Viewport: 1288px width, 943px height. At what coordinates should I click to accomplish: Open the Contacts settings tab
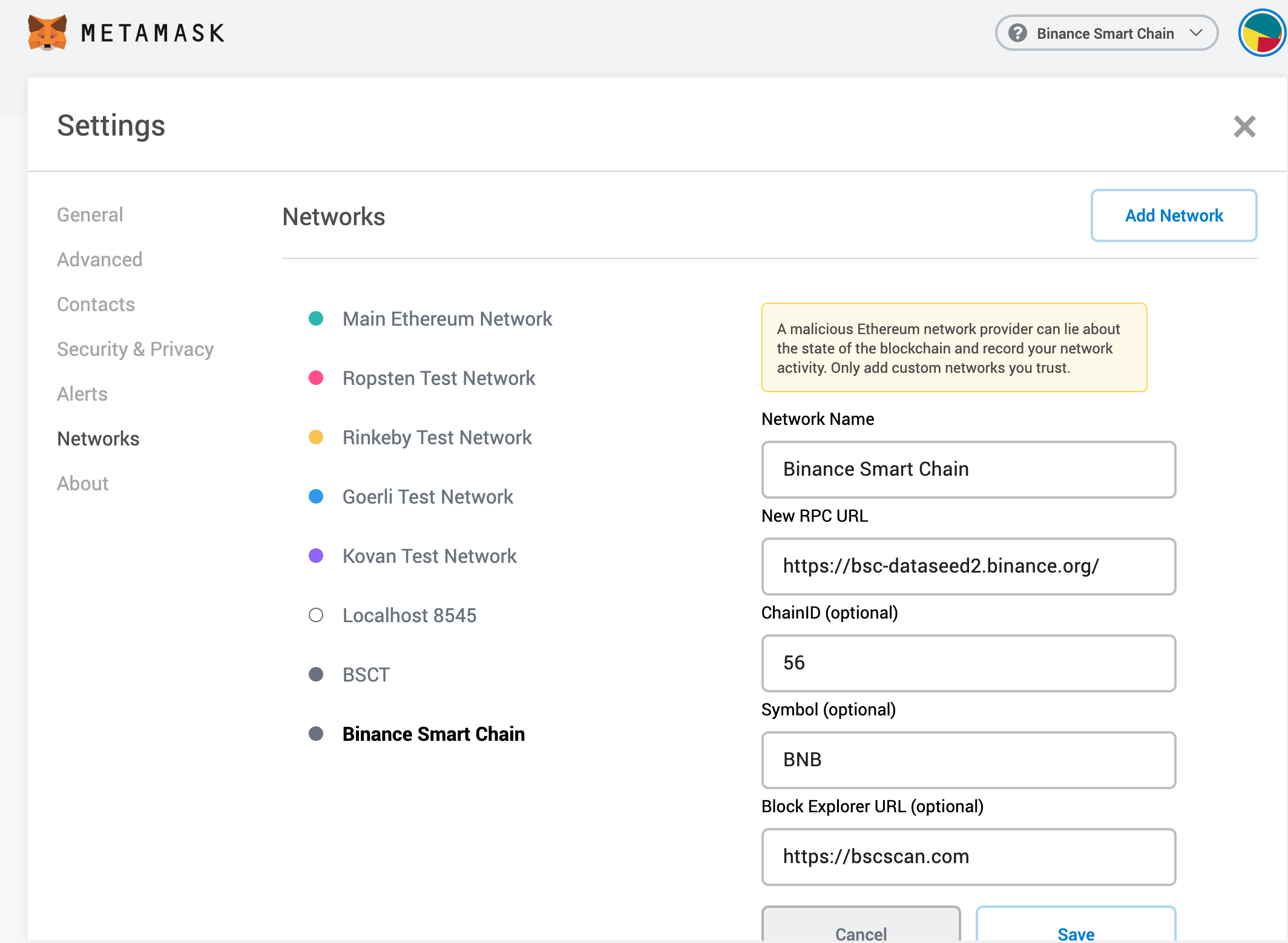[96, 304]
